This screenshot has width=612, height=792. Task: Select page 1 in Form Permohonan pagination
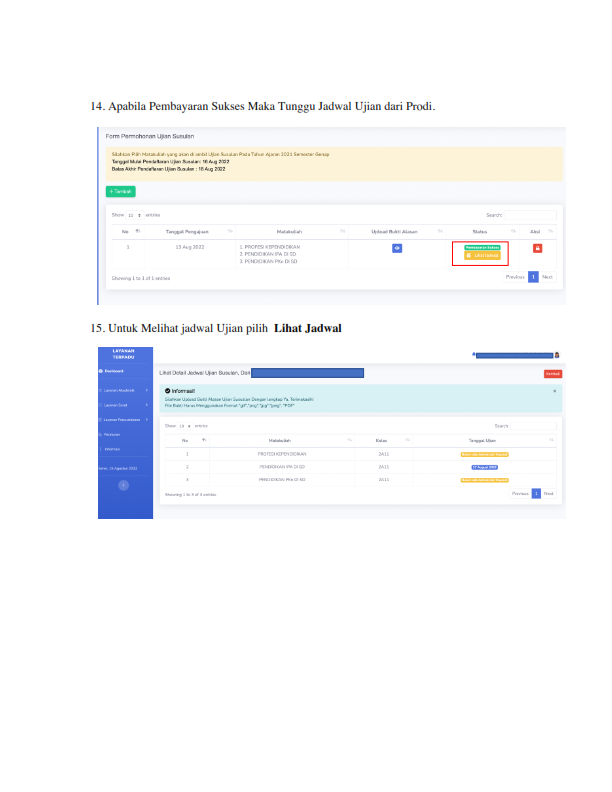[x=533, y=277]
